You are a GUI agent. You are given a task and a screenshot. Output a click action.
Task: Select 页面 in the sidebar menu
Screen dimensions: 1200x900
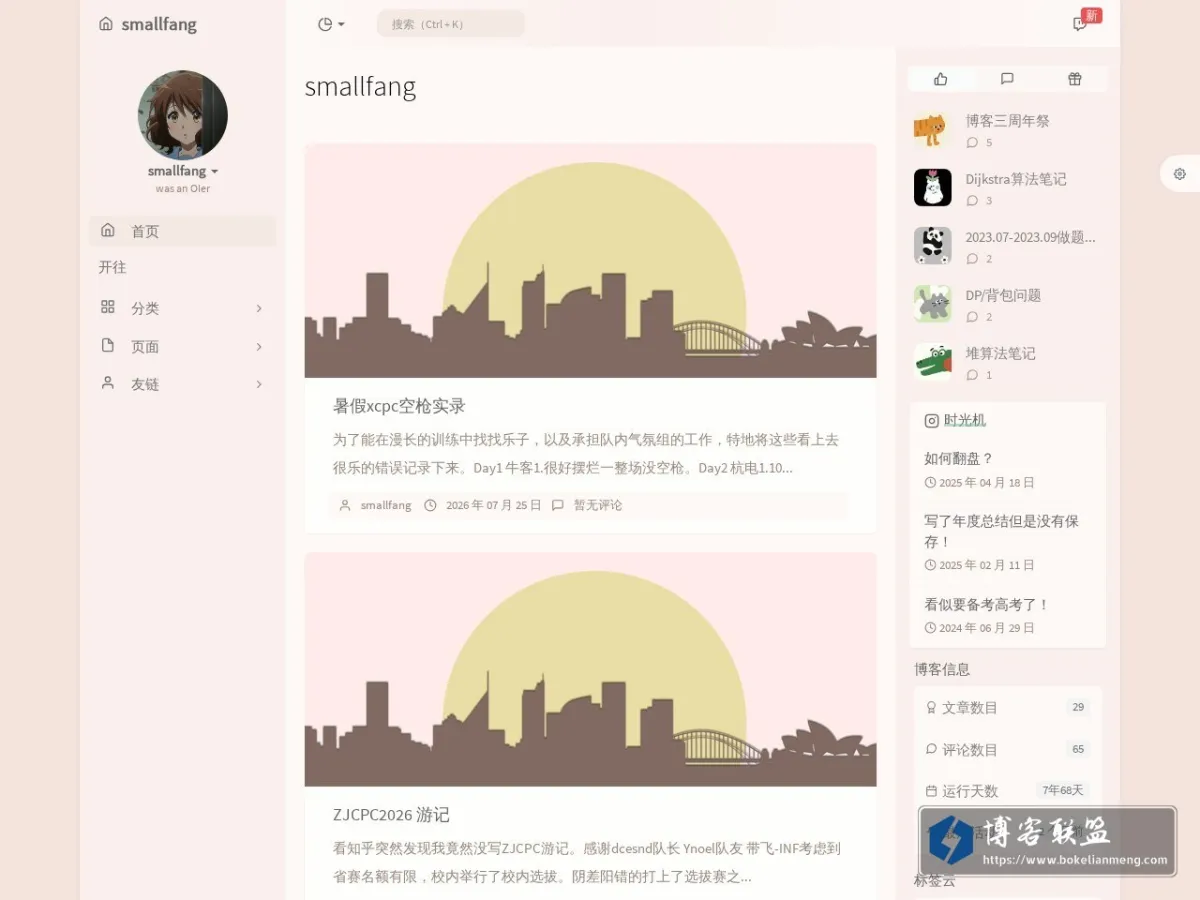[x=182, y=346]
